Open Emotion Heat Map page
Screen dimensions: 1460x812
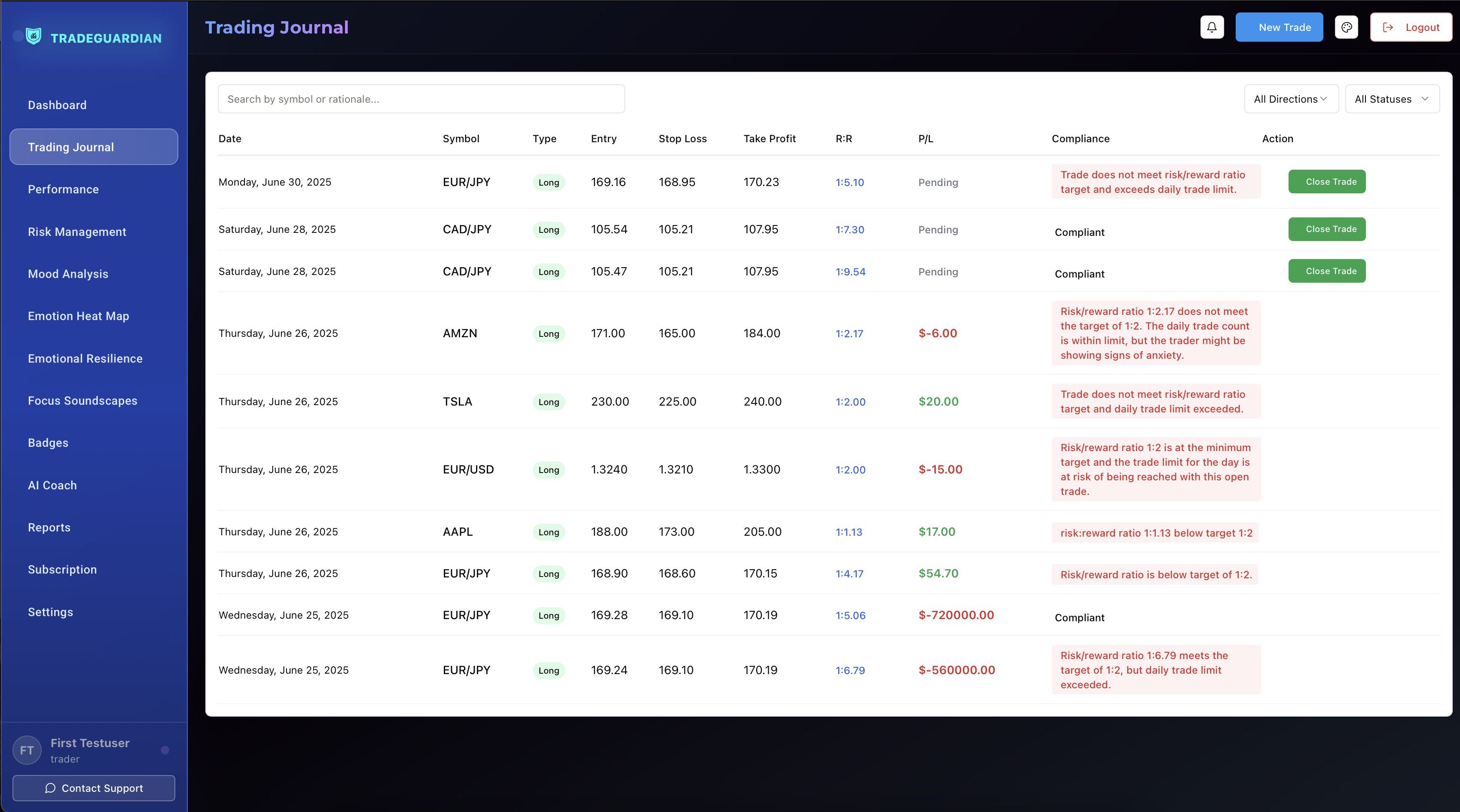(x=79, y=316)
